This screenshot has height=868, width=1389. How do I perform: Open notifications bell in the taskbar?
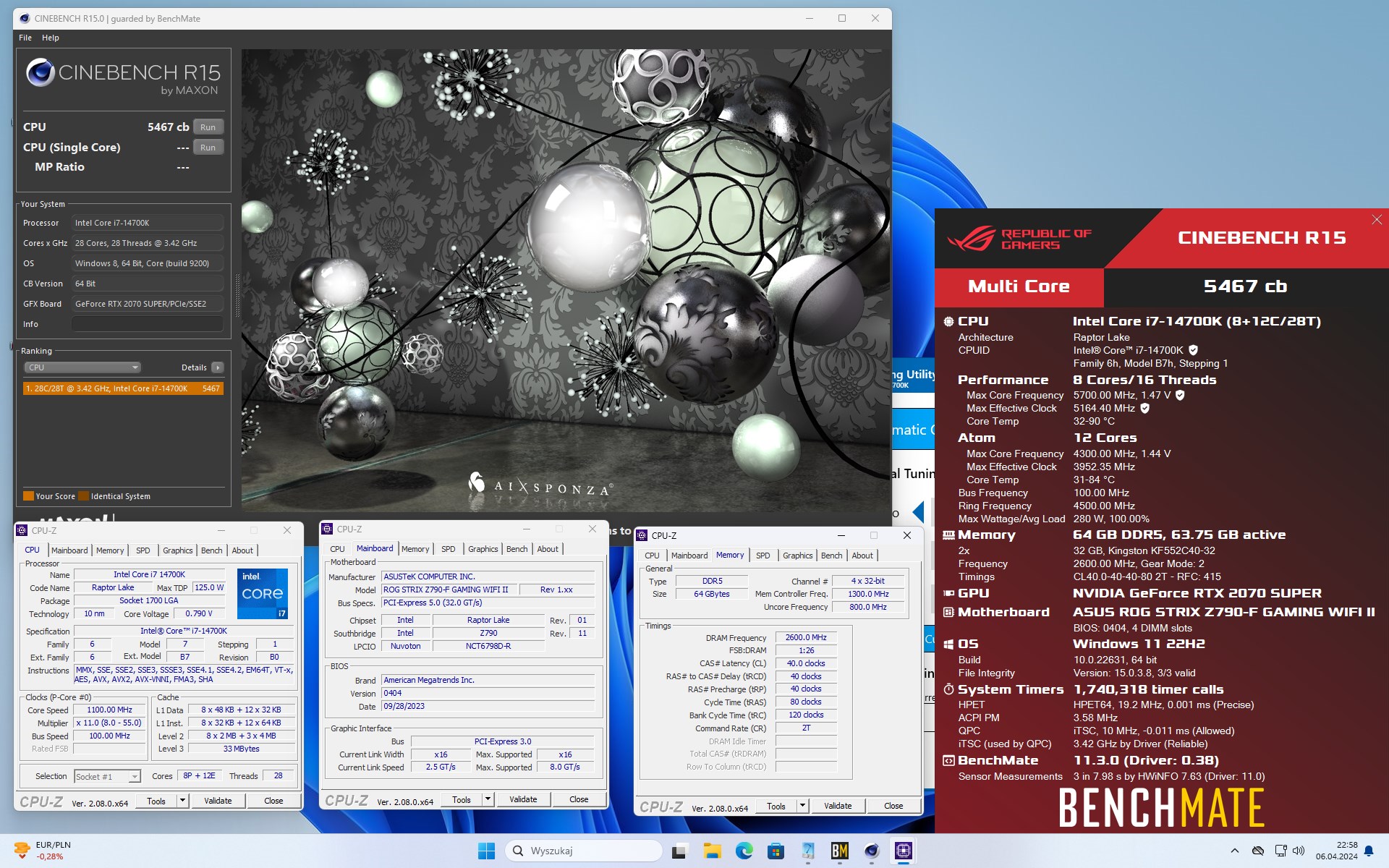1369,851
